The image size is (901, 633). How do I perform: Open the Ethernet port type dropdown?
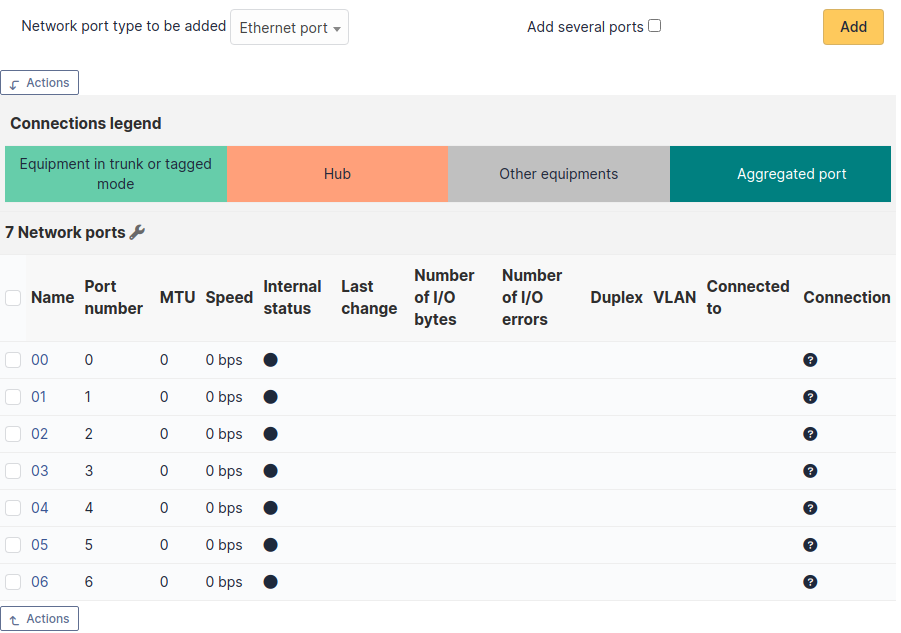(289, 27)
